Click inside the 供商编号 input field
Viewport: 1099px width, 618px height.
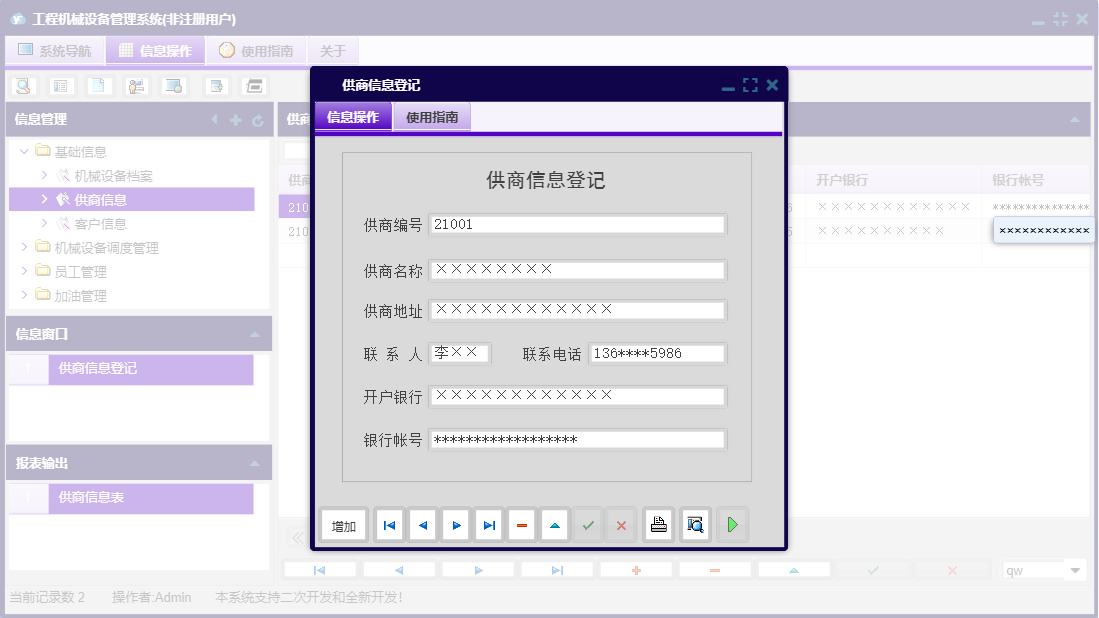click(576, 226)
